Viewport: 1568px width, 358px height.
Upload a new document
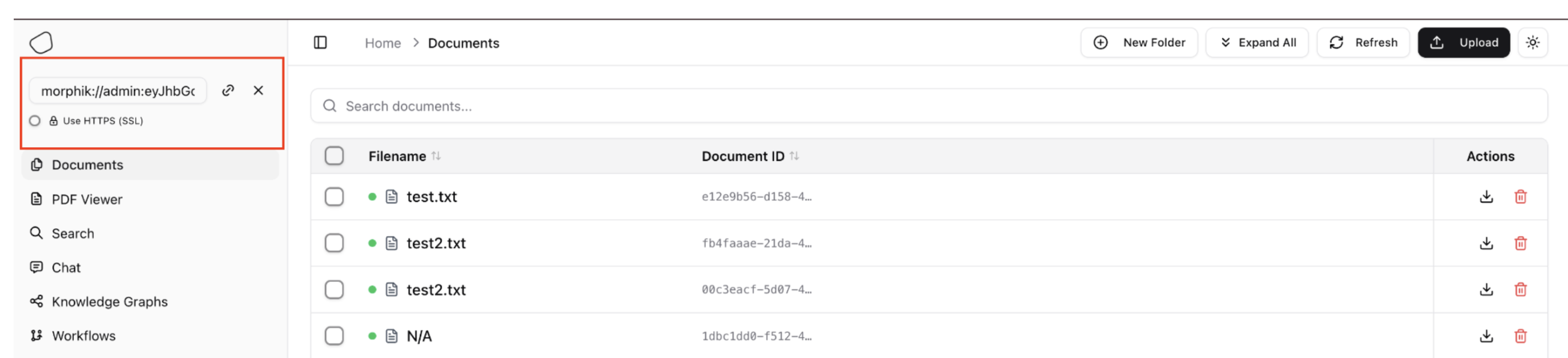1463,42
